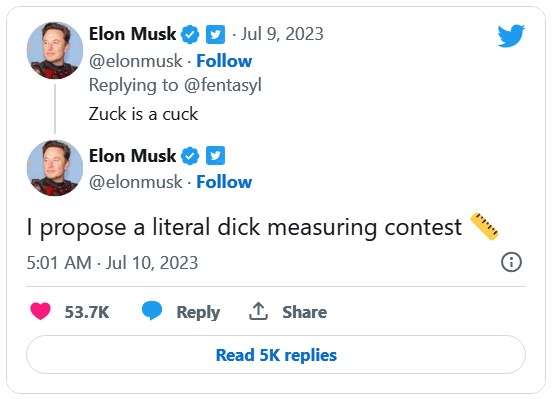This screenshot has width=557, height=399.
Task: Like the tweet with the pink heart
Action: coord(40,311)
